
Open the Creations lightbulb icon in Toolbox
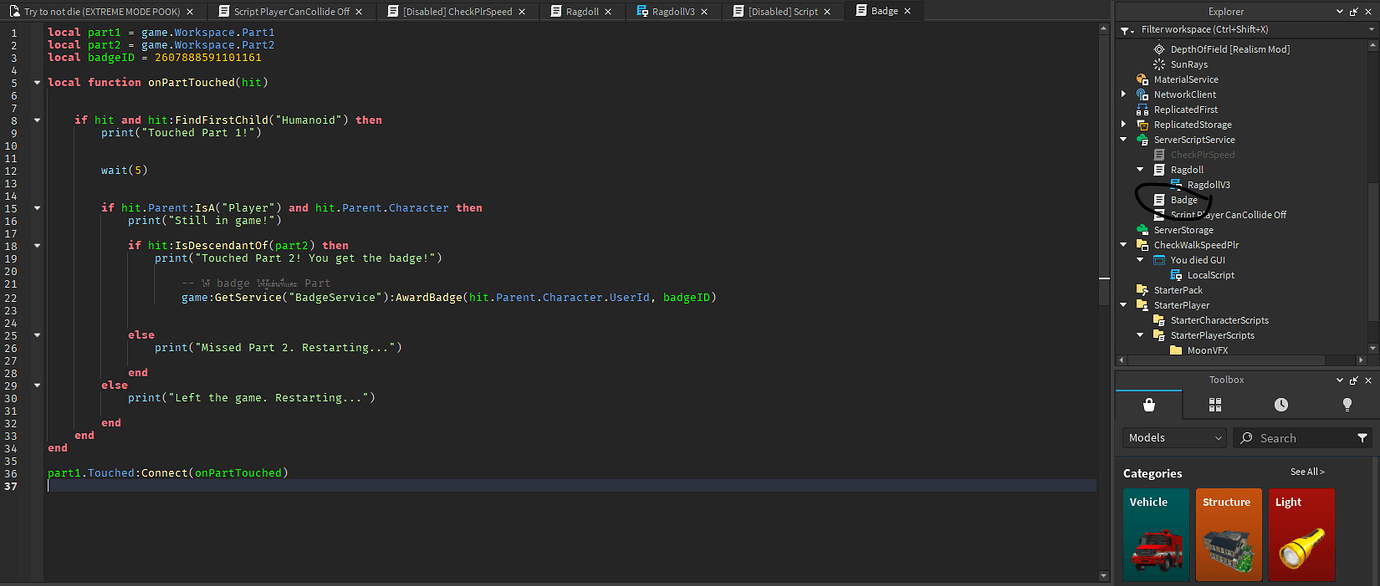pyautogui.click(x=1347, y=404)
